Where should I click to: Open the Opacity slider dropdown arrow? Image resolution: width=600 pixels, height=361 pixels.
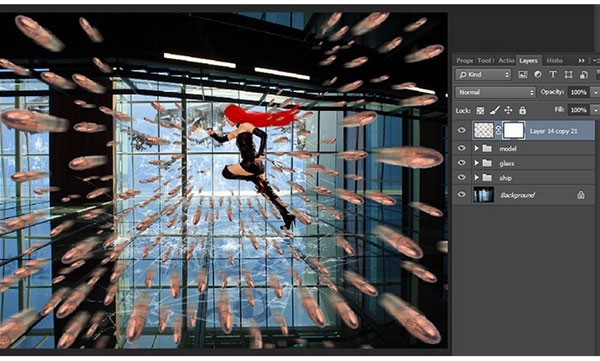(595, 92)
